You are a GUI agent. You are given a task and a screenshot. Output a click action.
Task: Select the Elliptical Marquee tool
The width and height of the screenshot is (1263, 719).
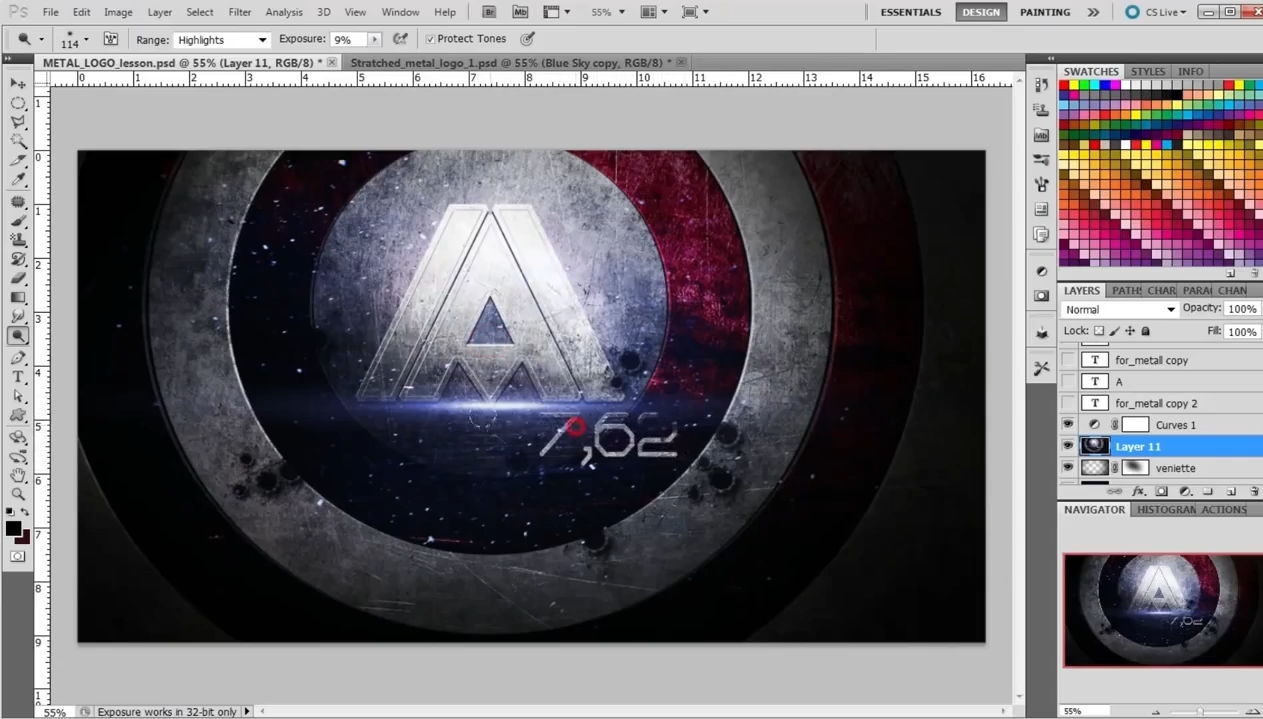pos(17,103)
